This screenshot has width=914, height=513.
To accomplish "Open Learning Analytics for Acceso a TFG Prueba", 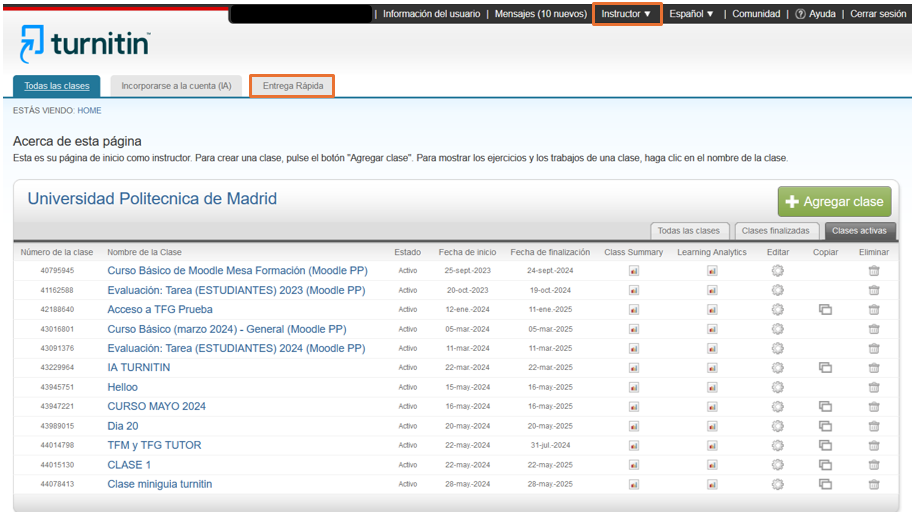I will click(712, 310).
